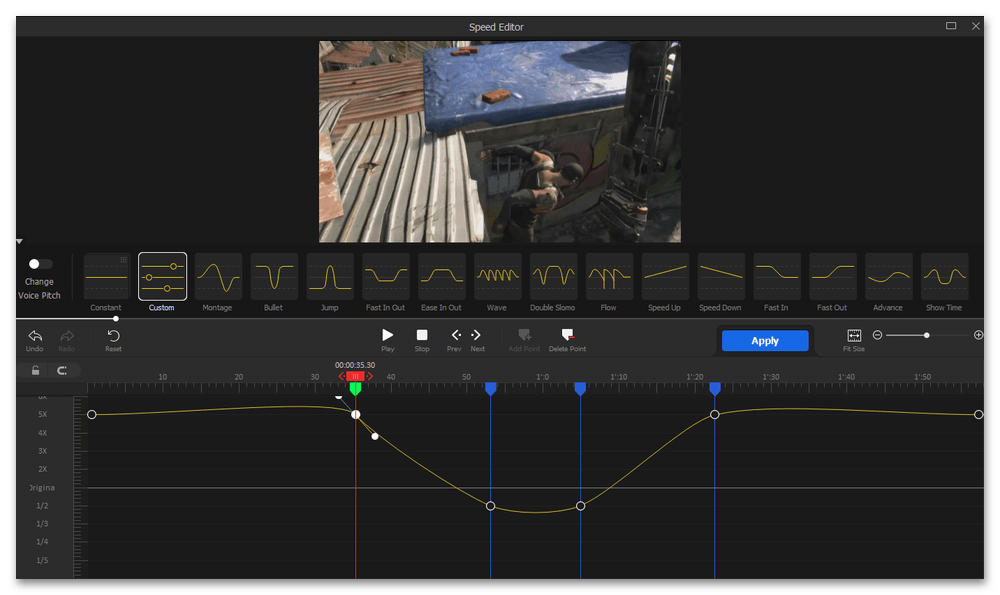Toggle the Change Voice Pitch switch
Image resolution: width=1000 pixels, height=595 pixels.
point(40,264)
